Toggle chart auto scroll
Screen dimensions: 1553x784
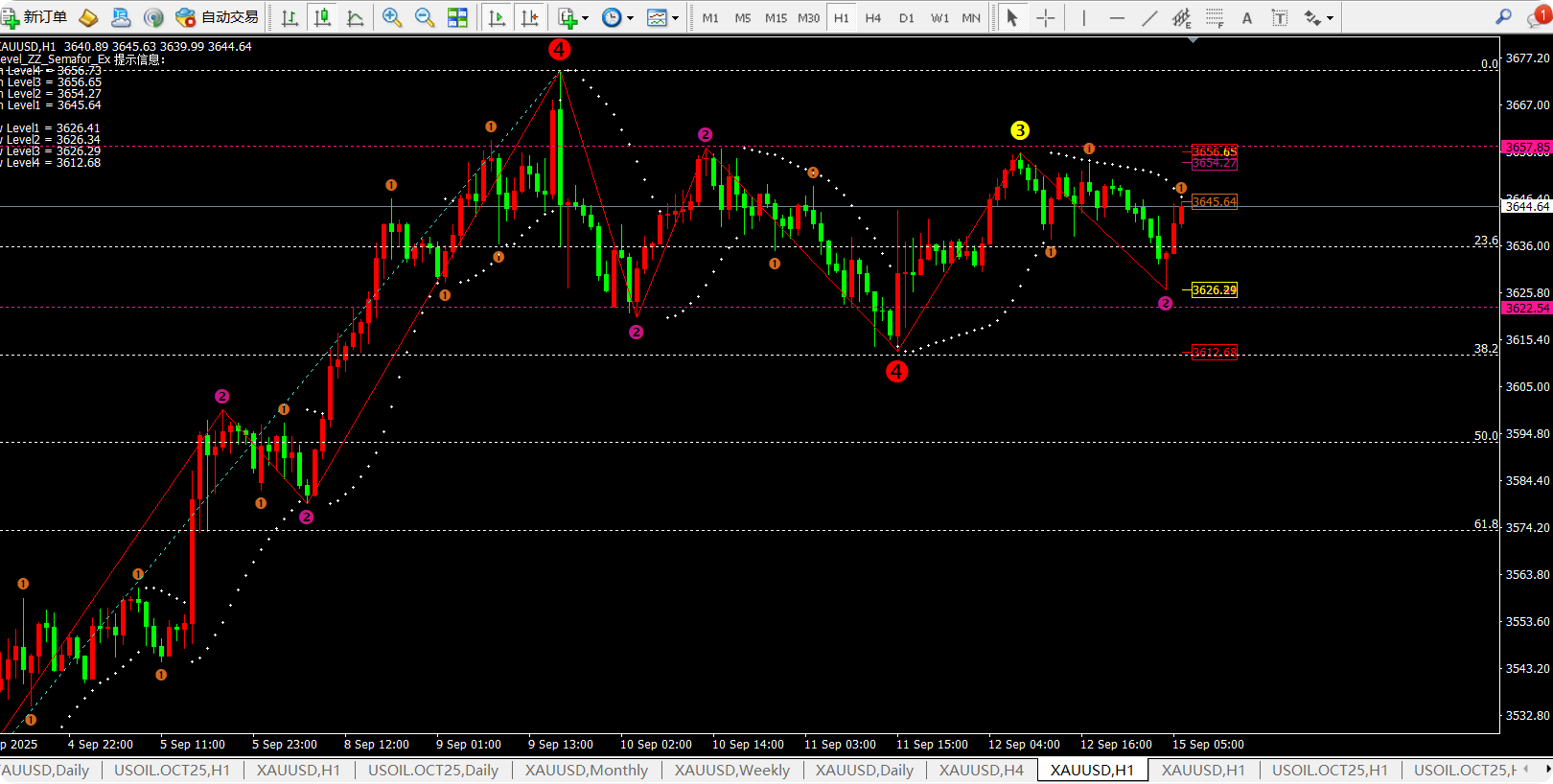click(496, 17)
